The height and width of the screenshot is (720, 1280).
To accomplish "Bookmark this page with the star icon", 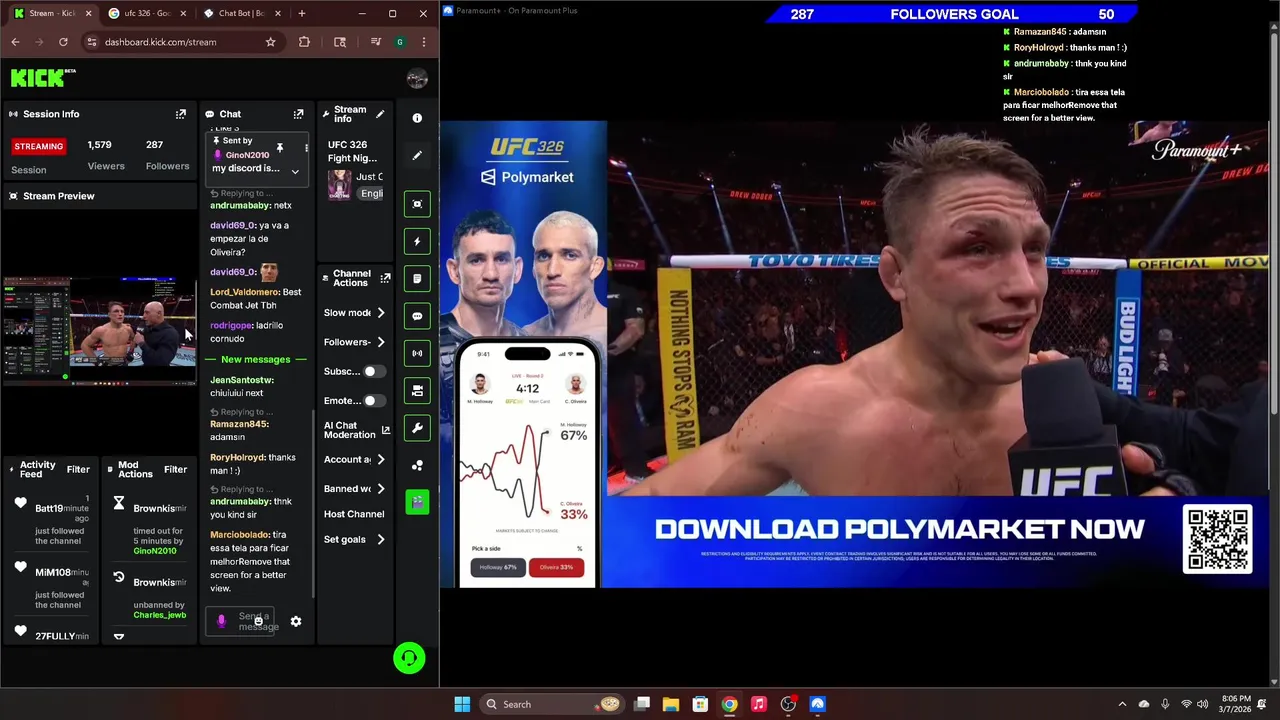I will point(270,42).
